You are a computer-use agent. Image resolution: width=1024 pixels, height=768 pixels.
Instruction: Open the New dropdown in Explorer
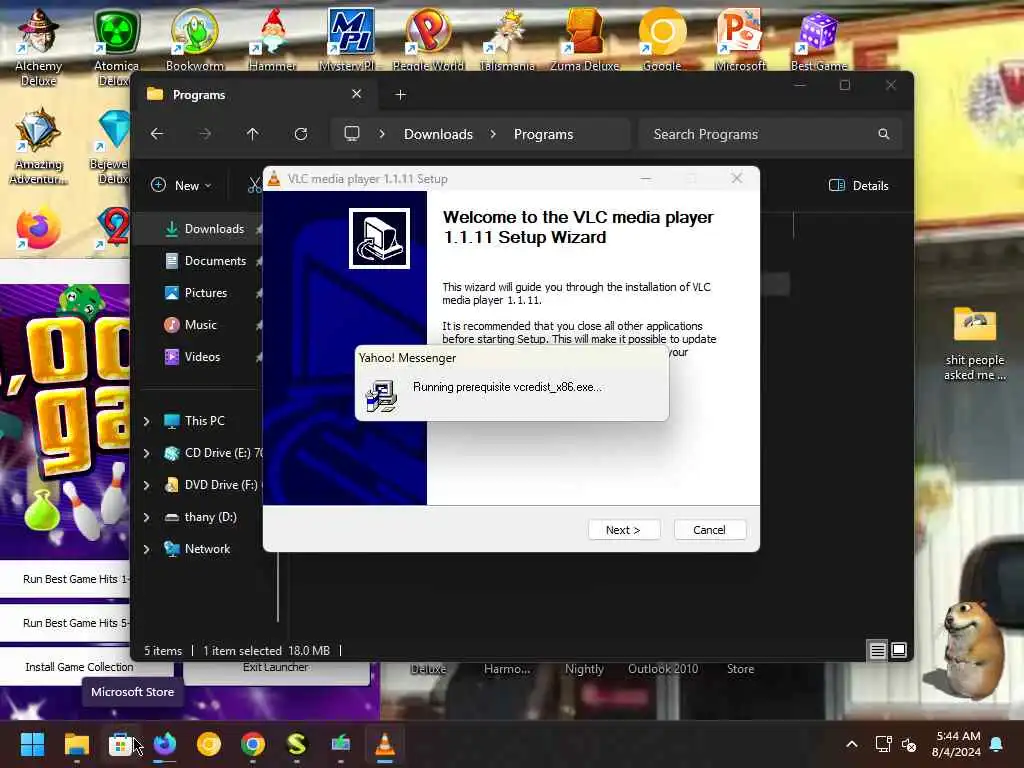(x=182, y=185)
